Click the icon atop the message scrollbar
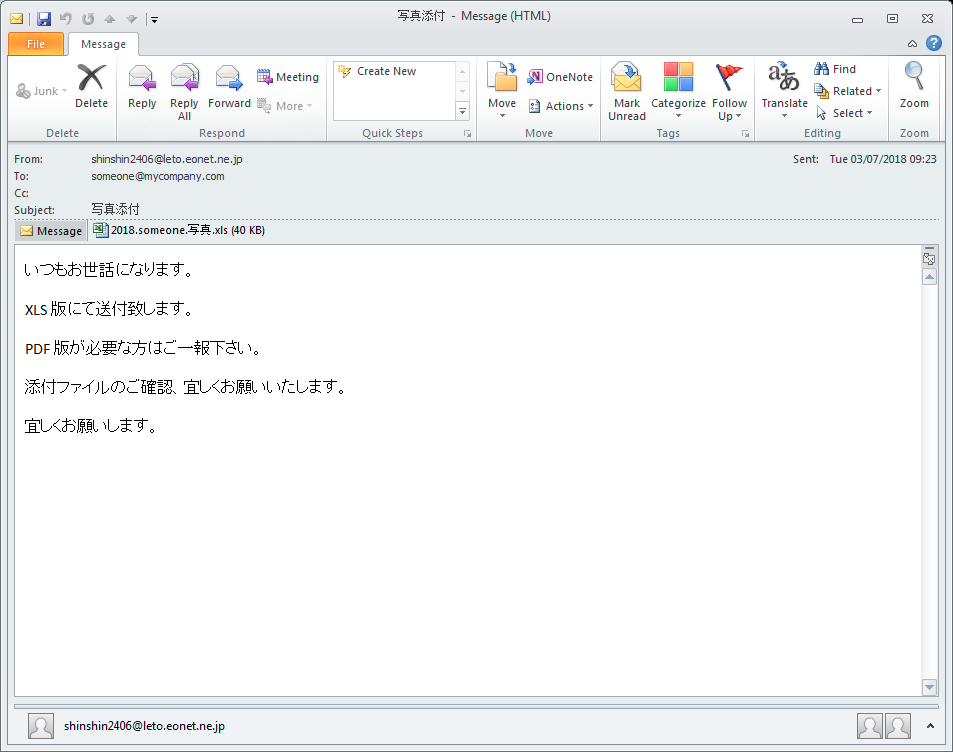Screen dimensions: 953x752 [x=929, y=258]
